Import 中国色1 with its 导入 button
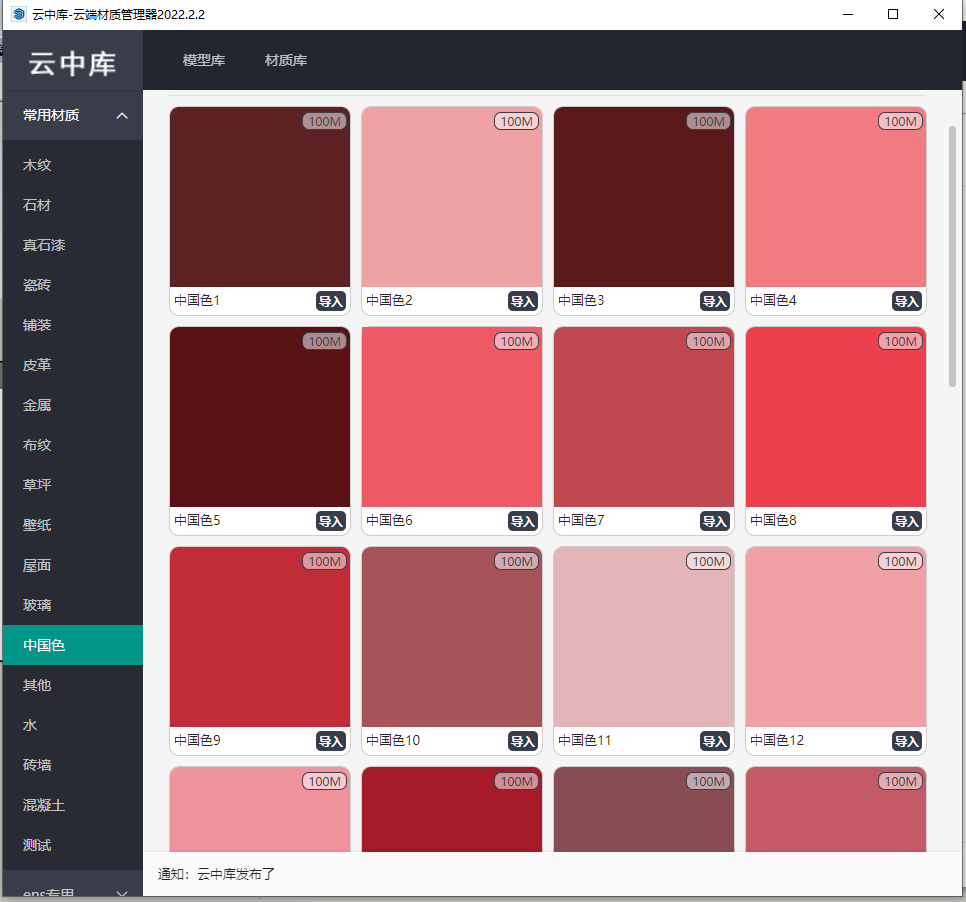Viewport: 966px width, 902px height. [x=331, y=301]
